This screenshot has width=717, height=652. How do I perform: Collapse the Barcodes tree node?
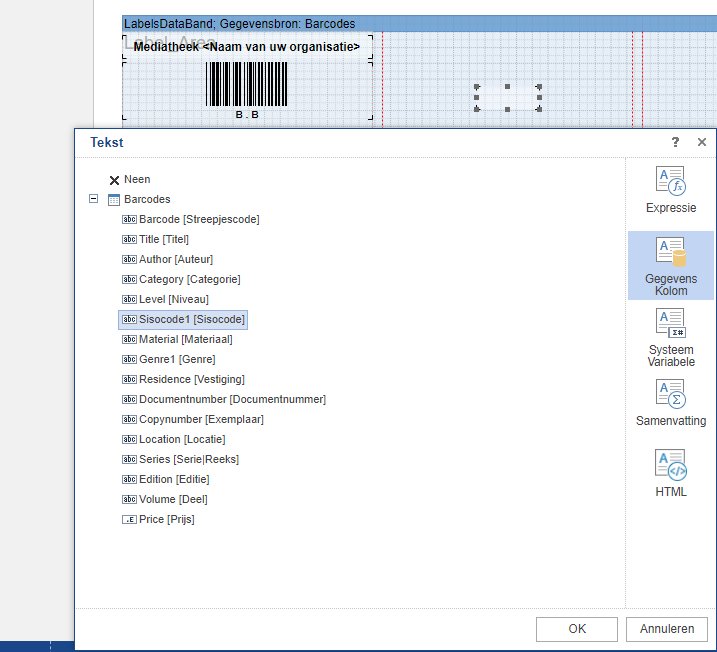coord(94,199)
